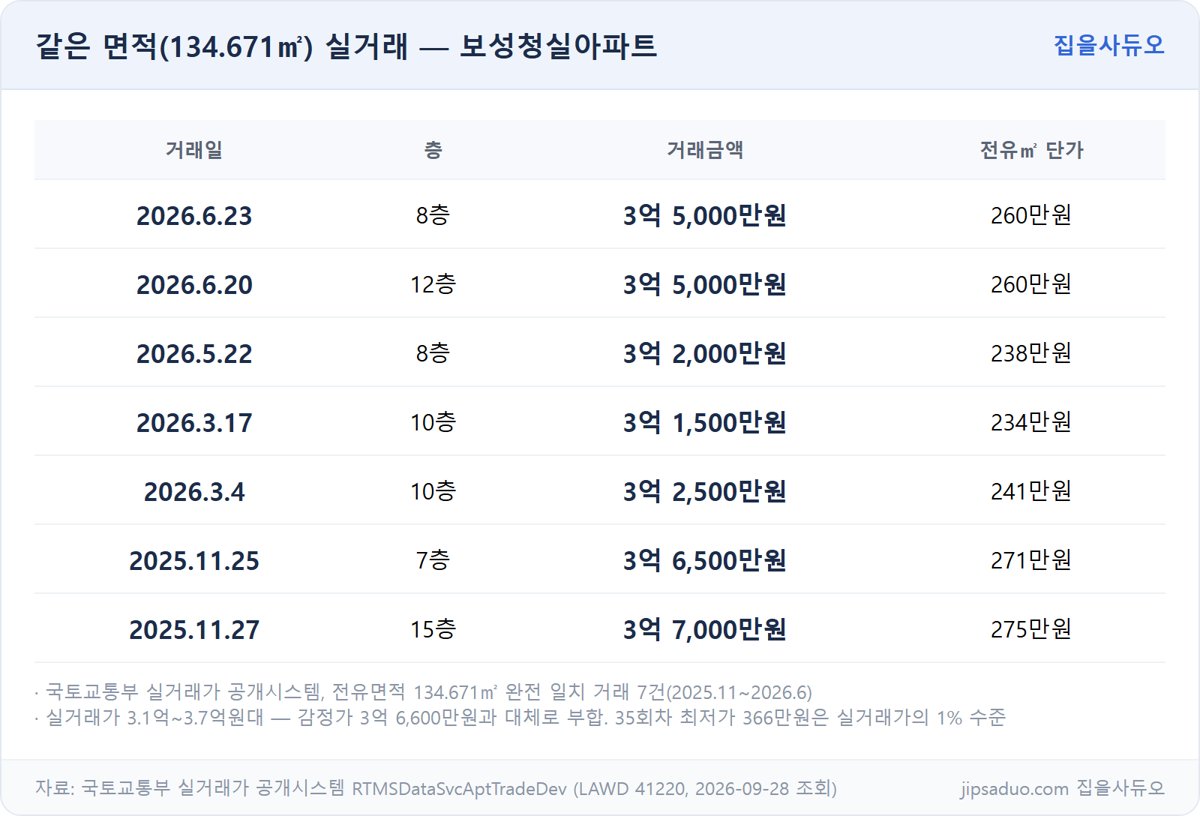Click the title 같은 면적 실거래 보성청실아파트
The height and width of the screenshot is (816, 1200).
[346, 46]
